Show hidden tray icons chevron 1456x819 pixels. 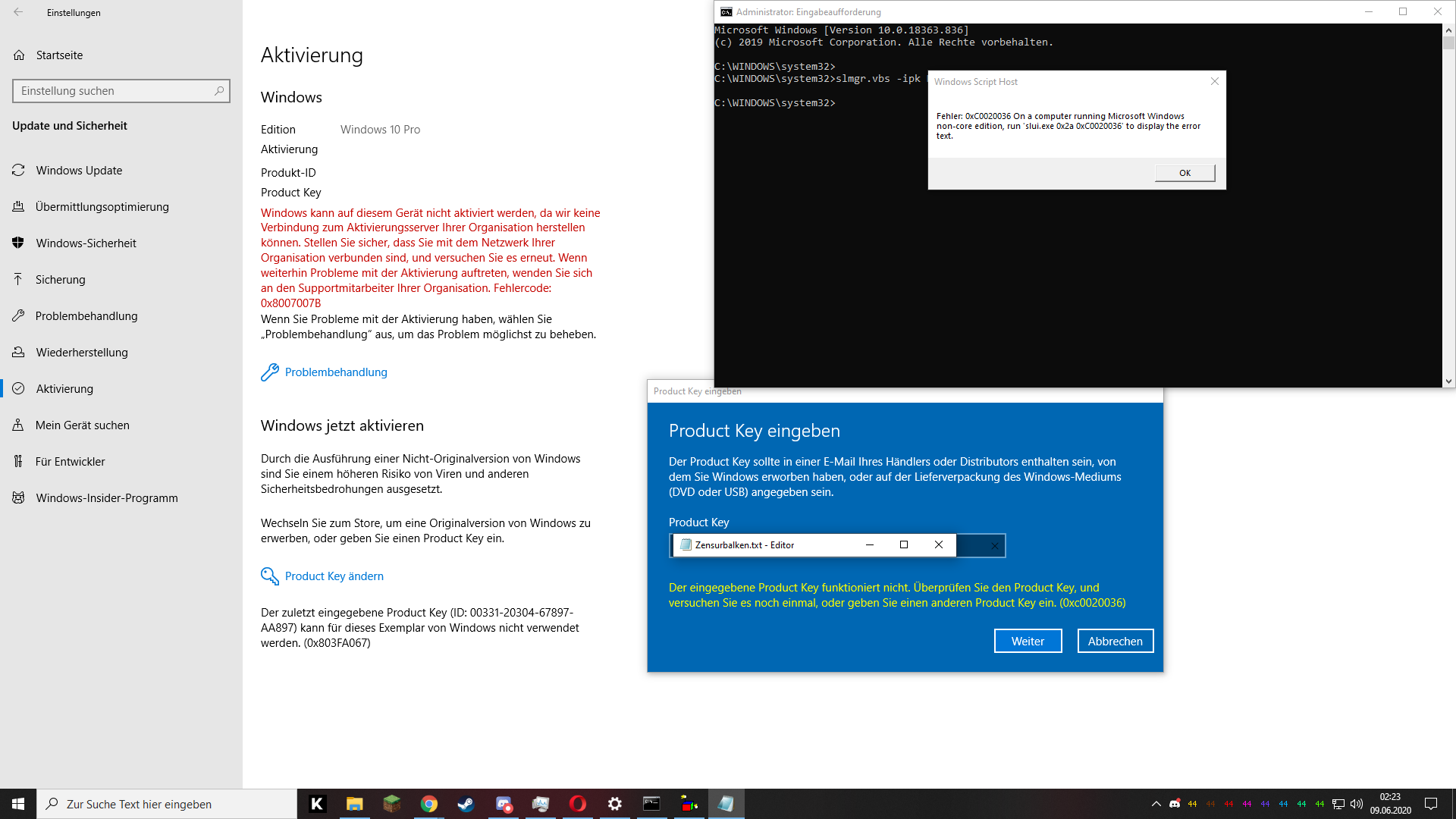pos(1156,804)
